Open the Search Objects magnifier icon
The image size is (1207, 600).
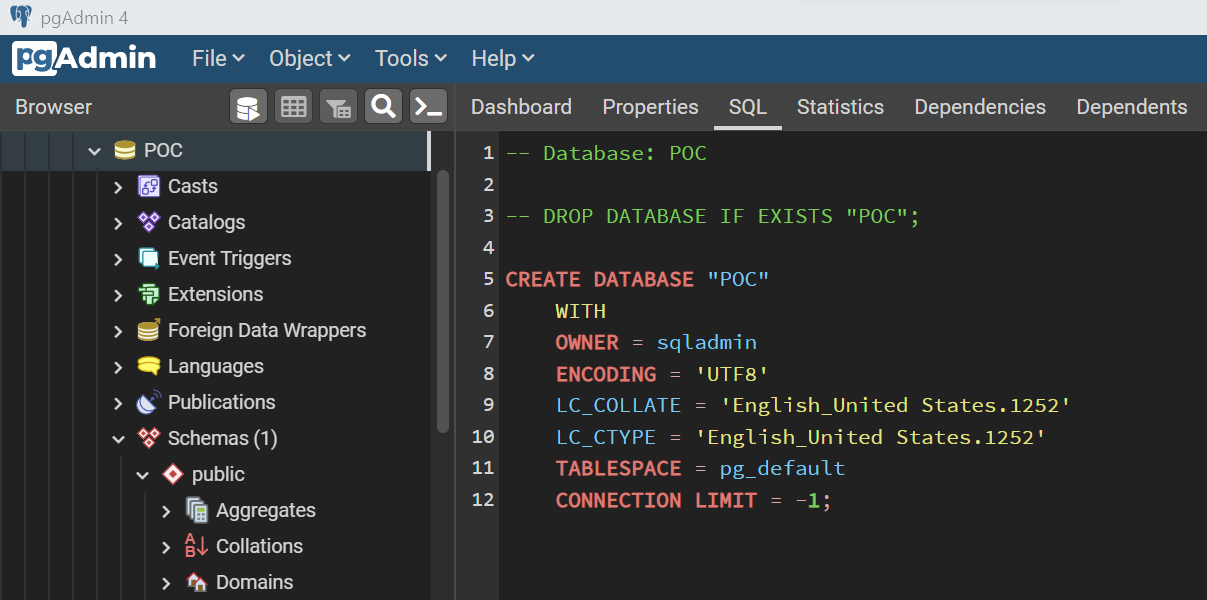click(x=383, y=107)
